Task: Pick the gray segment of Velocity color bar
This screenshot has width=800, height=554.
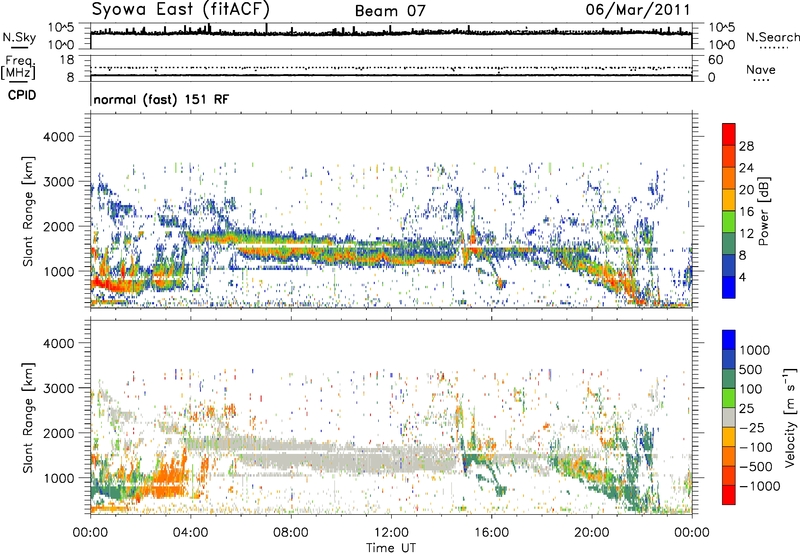Action: click(729, 418)
